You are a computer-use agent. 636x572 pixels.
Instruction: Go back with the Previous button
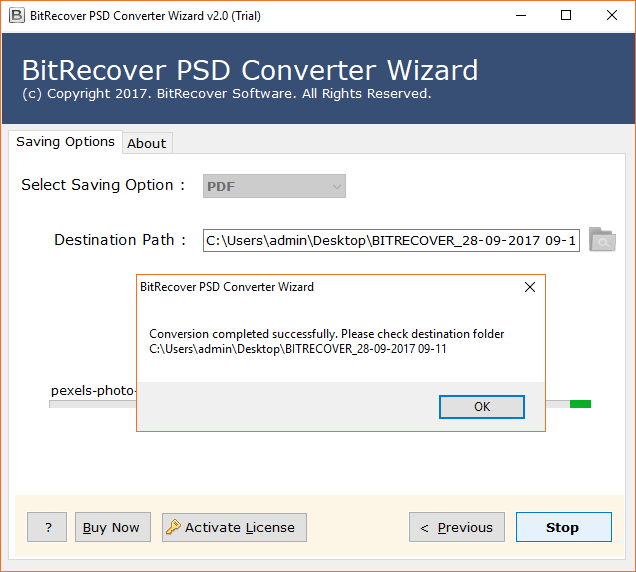(457, 527)
